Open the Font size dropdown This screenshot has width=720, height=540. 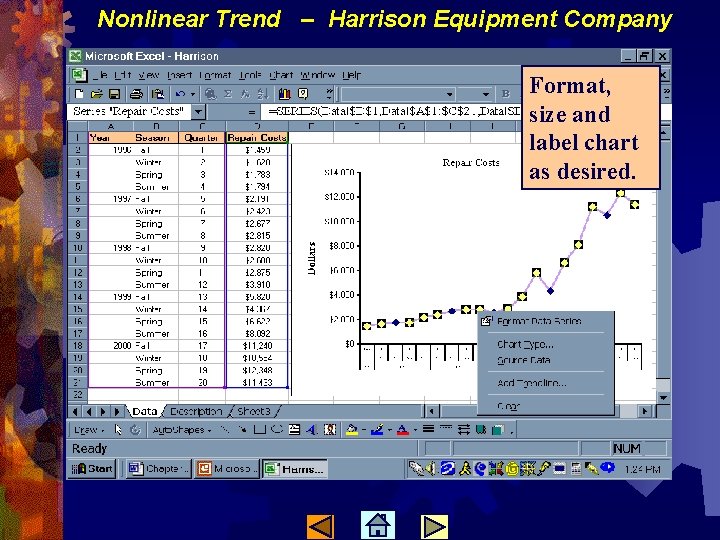pos(486,94)
